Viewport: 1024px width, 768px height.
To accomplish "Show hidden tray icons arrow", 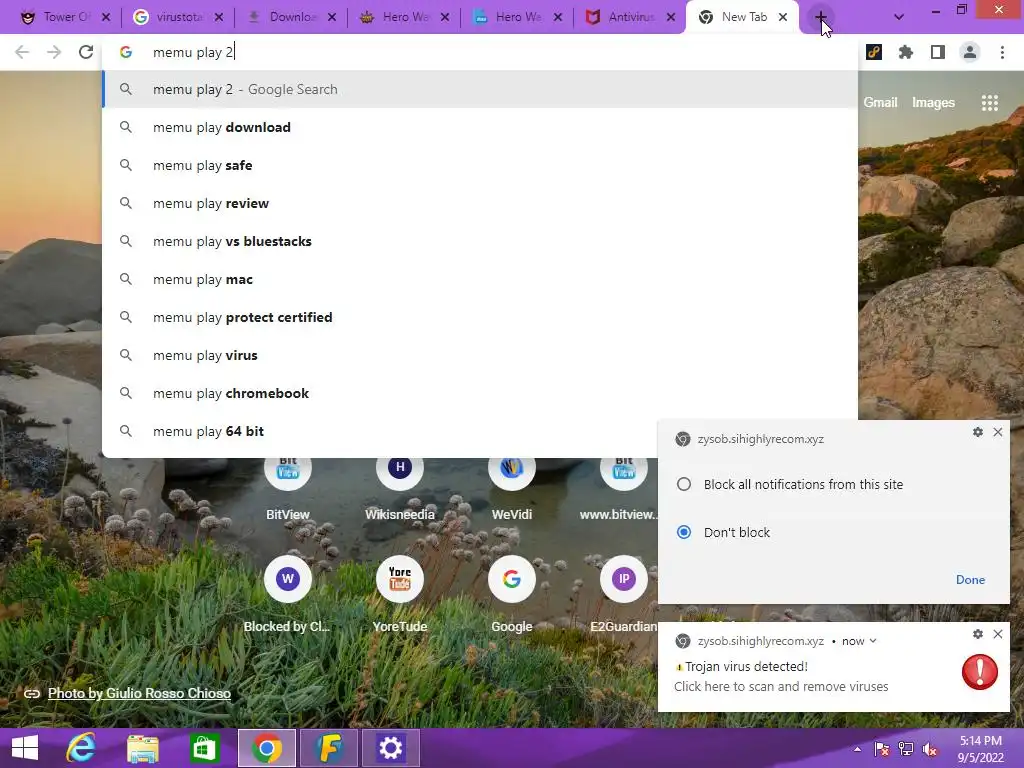I will pos(857,749).
